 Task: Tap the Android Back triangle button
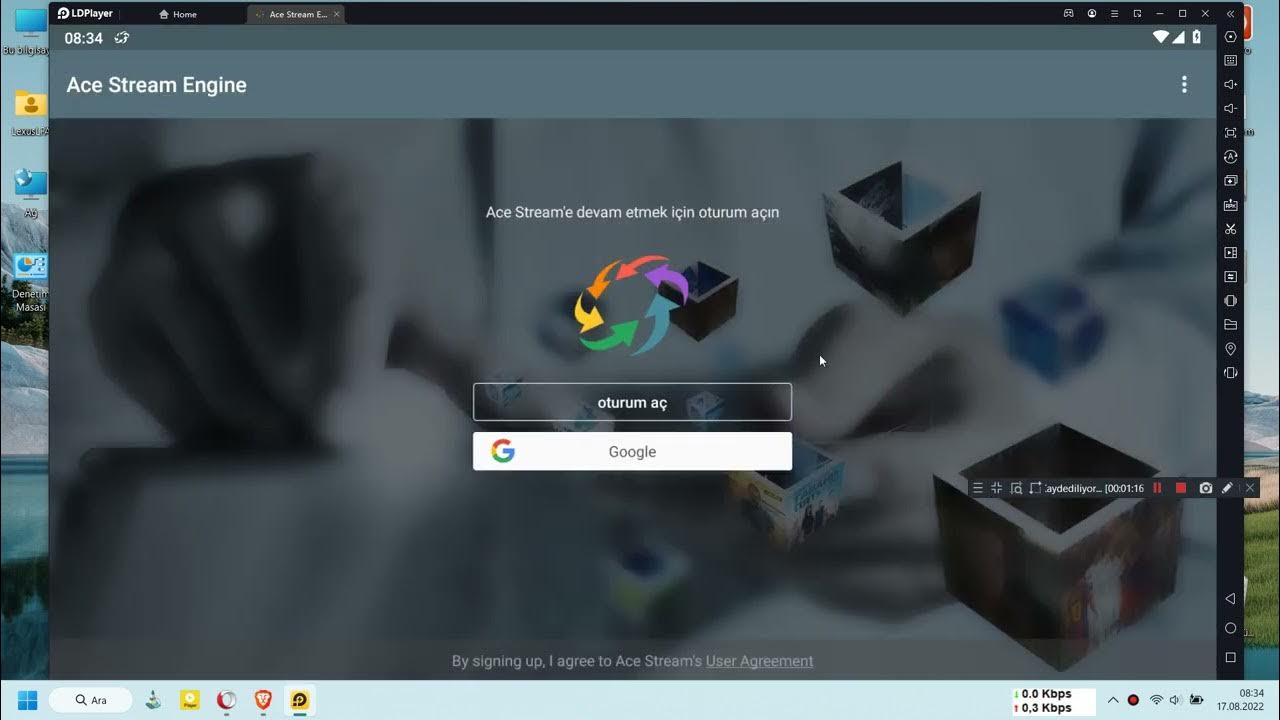pos(1231,599)
